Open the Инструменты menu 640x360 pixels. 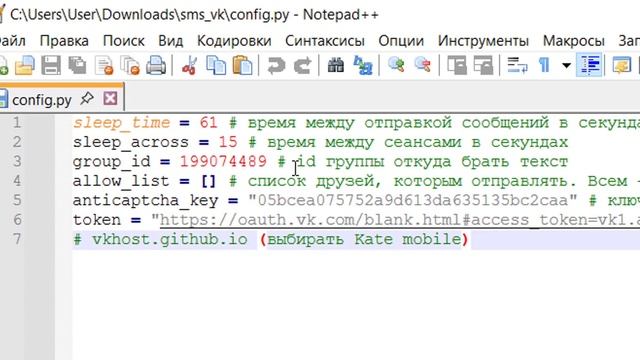point(483,41)
